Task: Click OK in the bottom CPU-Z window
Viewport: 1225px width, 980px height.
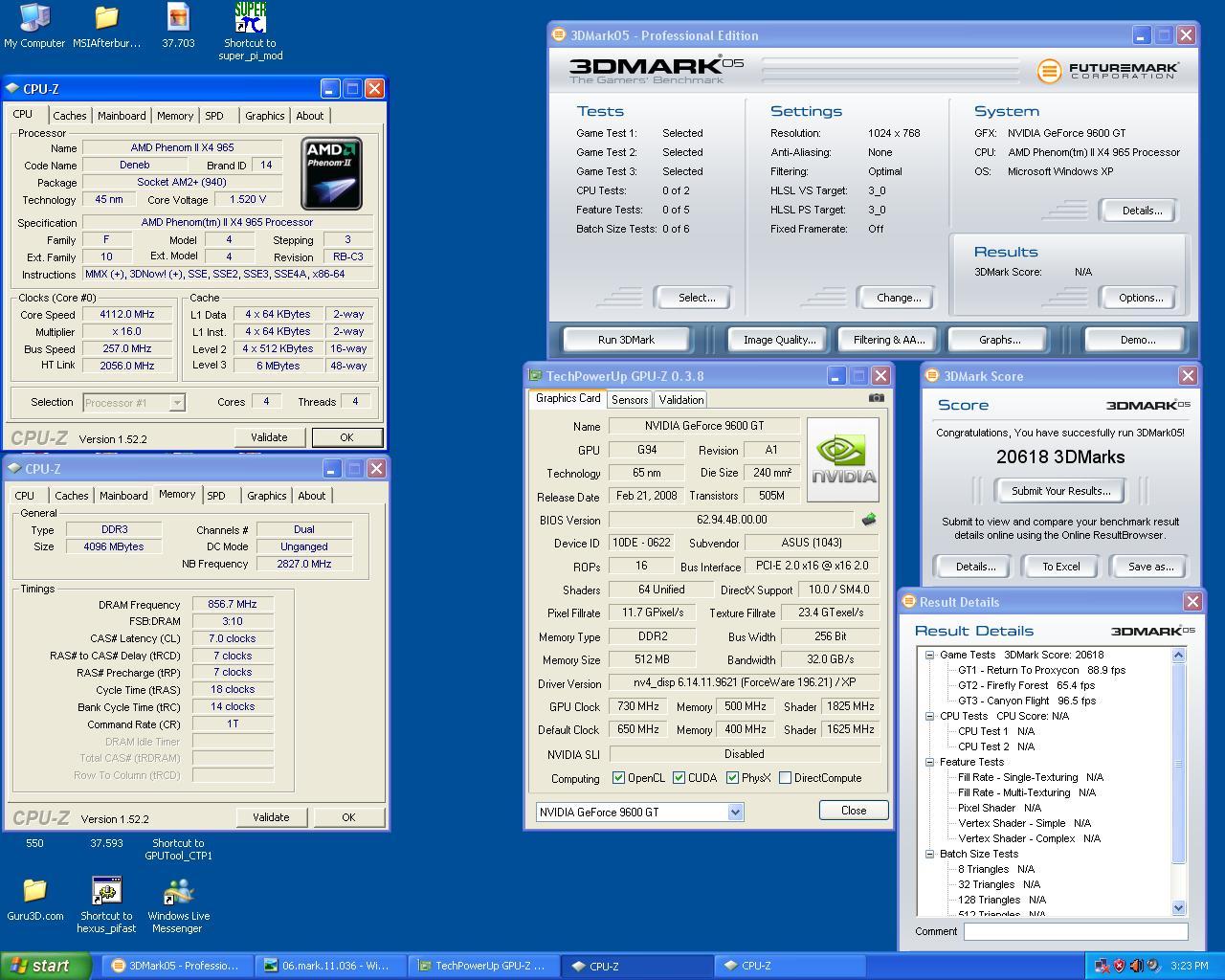Action: (x=348, y=817)
